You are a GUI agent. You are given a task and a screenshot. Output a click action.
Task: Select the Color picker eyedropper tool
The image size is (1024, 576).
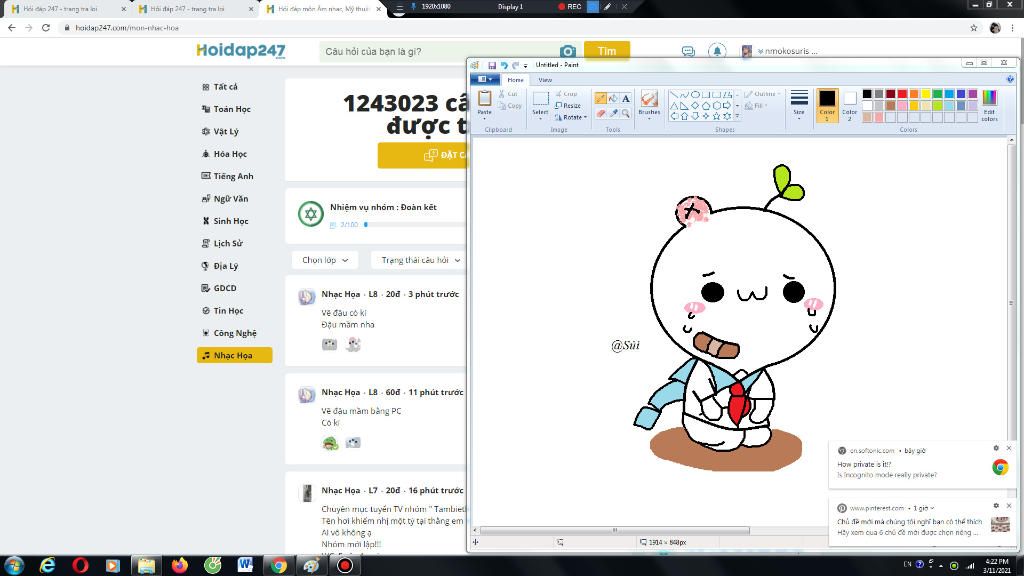[x=613, y=113]
